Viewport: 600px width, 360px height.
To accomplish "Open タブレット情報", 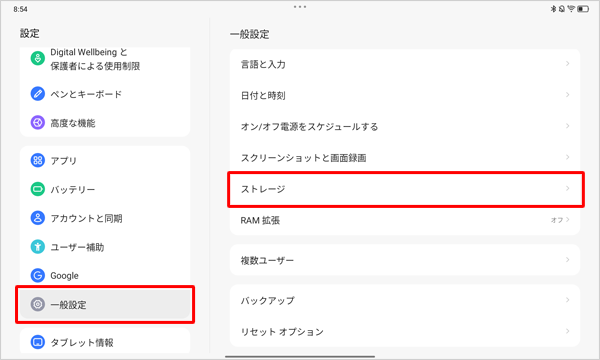I will click(x=105, y=342).
